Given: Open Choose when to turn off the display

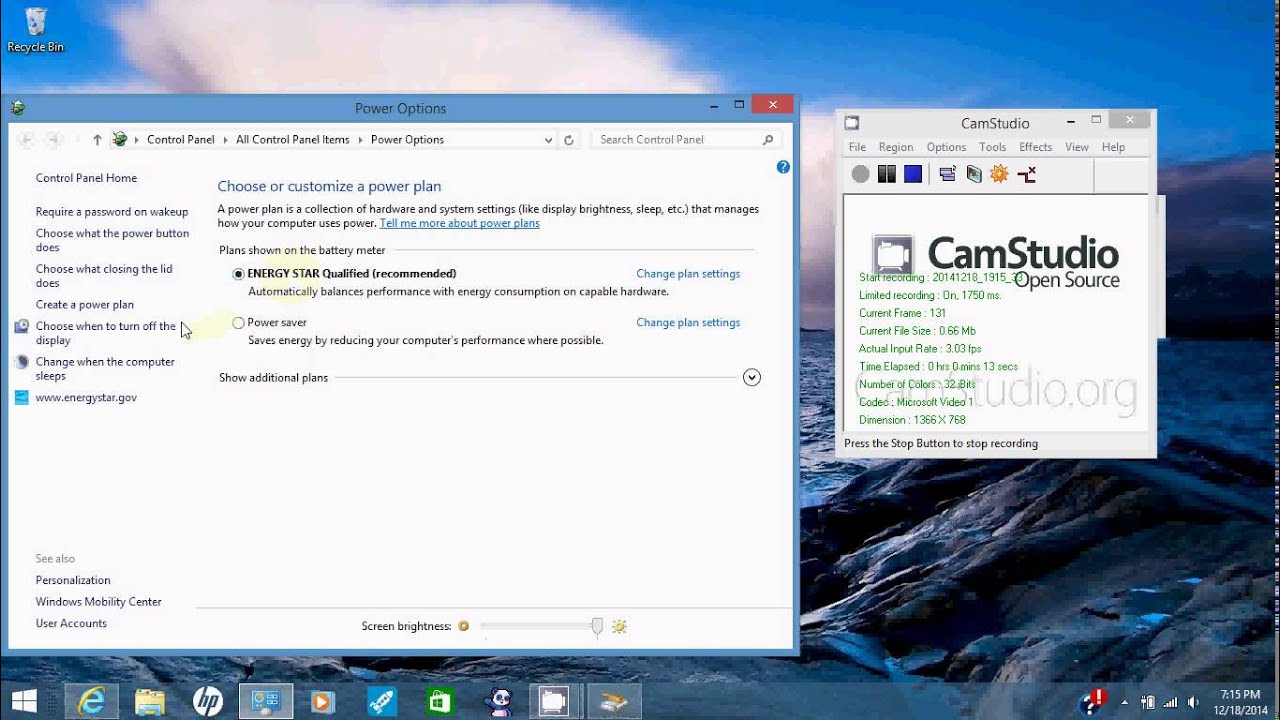Looking at the screenshot, I should click(105, 333).
